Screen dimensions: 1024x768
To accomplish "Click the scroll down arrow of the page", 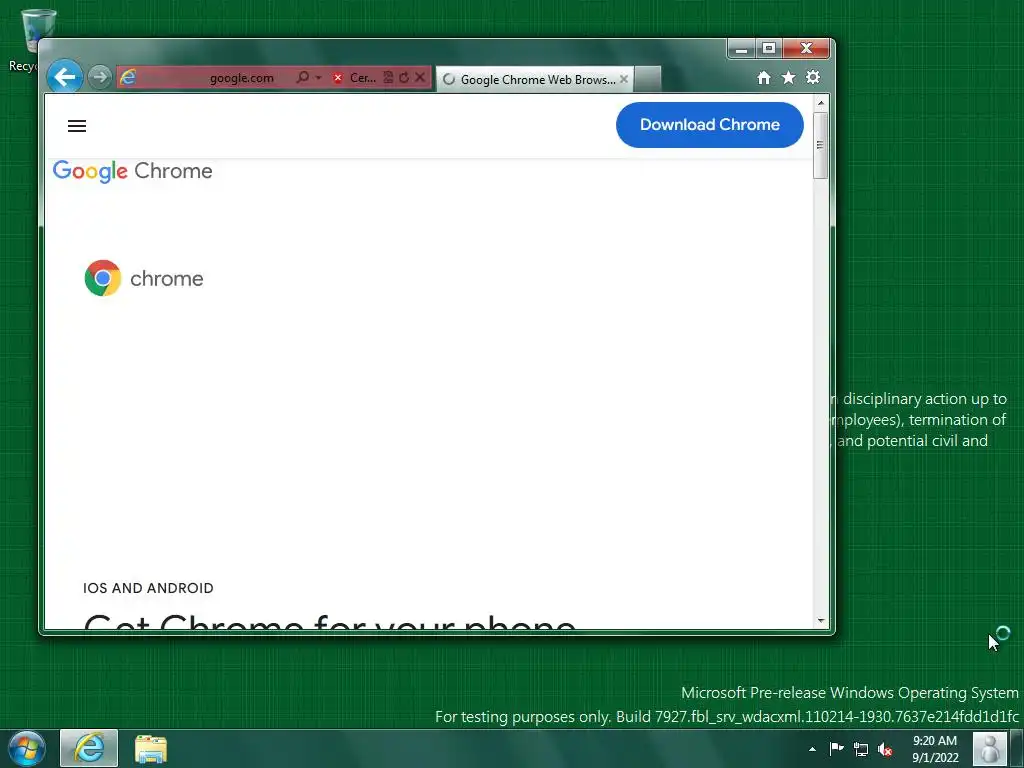I will (821, 621).
